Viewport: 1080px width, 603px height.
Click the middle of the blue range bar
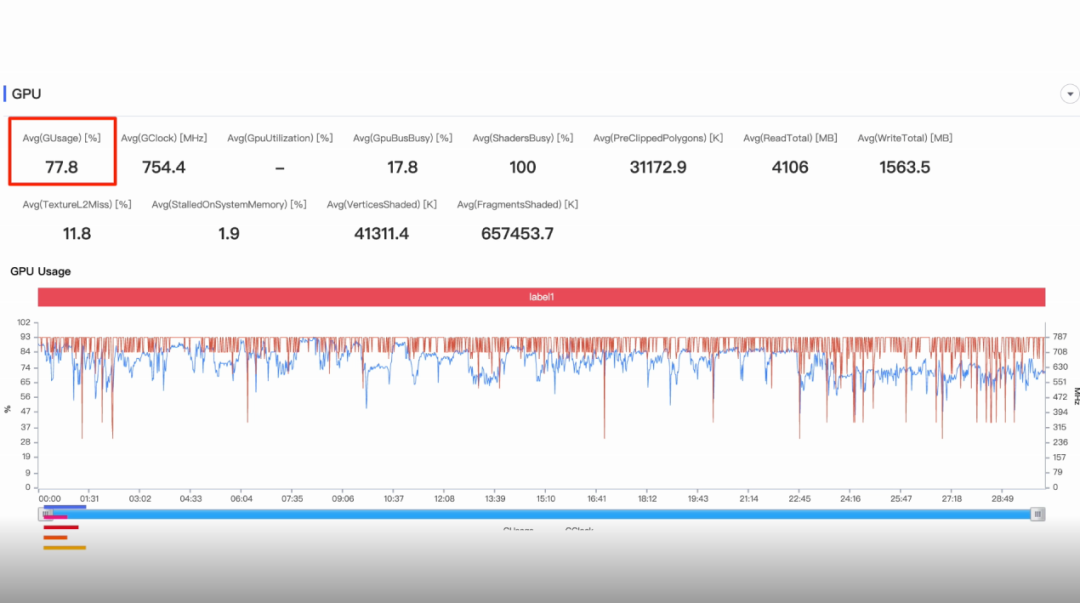tap(541, 514)
